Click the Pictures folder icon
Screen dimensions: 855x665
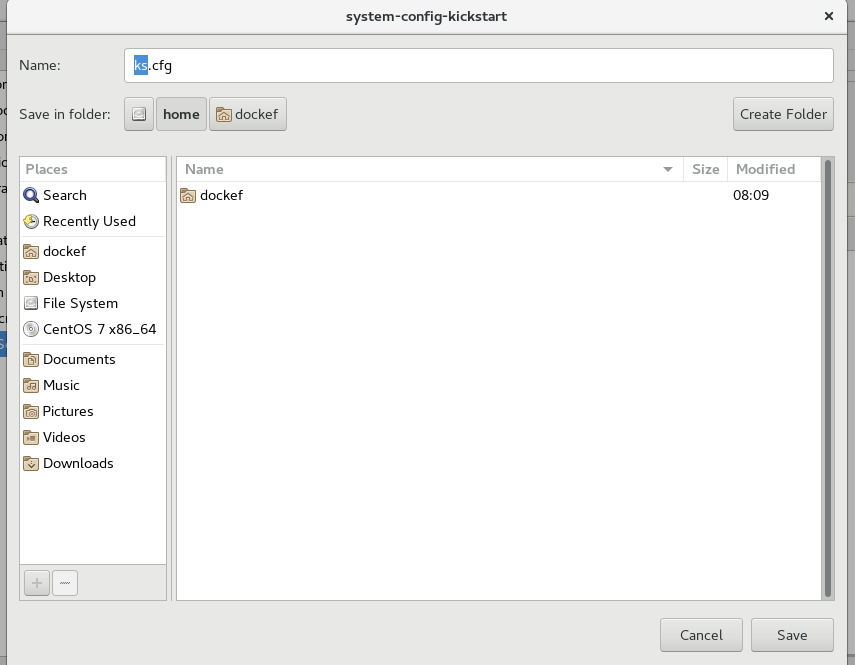(x=31, y=412)
